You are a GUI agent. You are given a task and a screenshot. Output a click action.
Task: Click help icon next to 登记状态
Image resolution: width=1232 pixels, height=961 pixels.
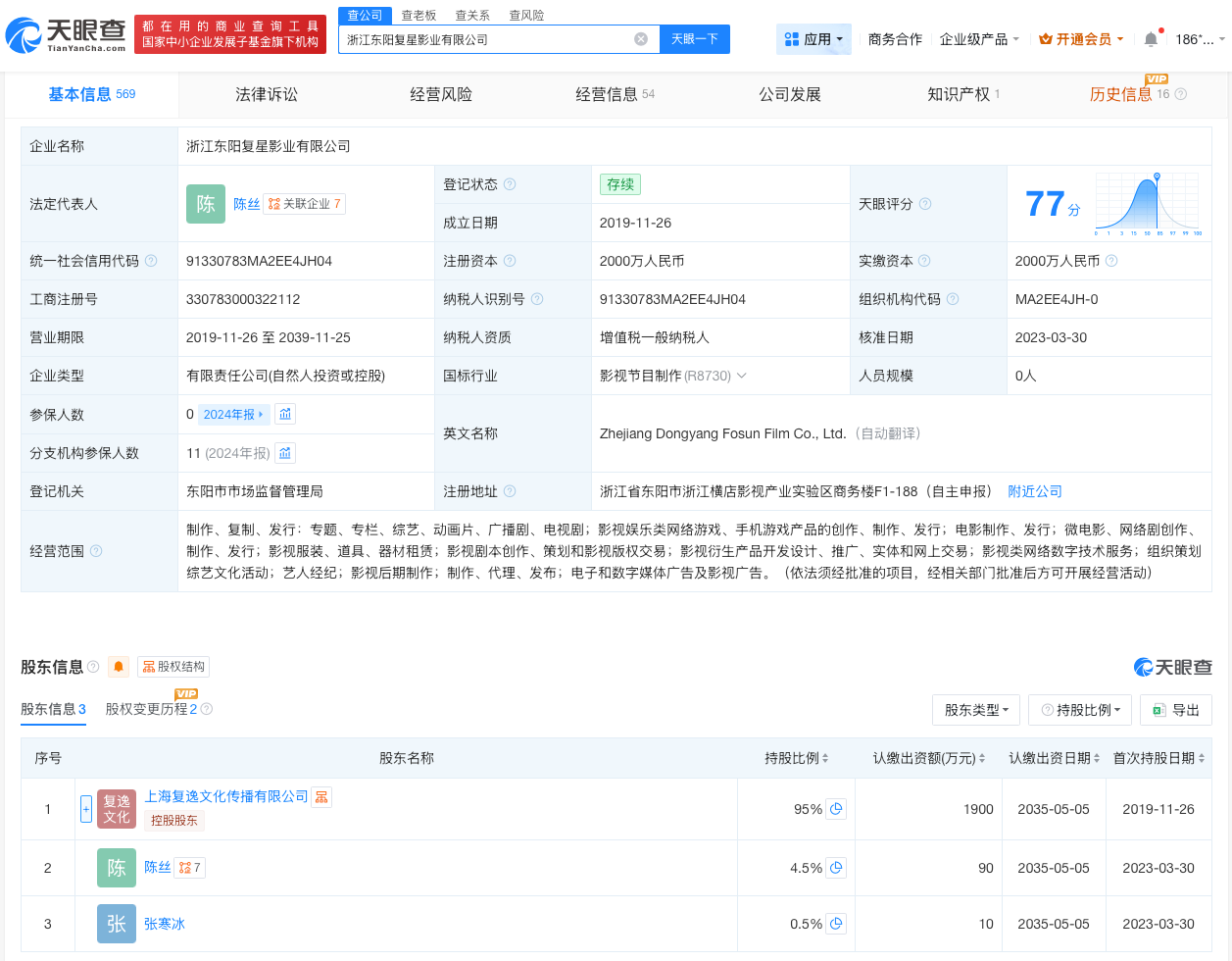click(x=510, y=184)
